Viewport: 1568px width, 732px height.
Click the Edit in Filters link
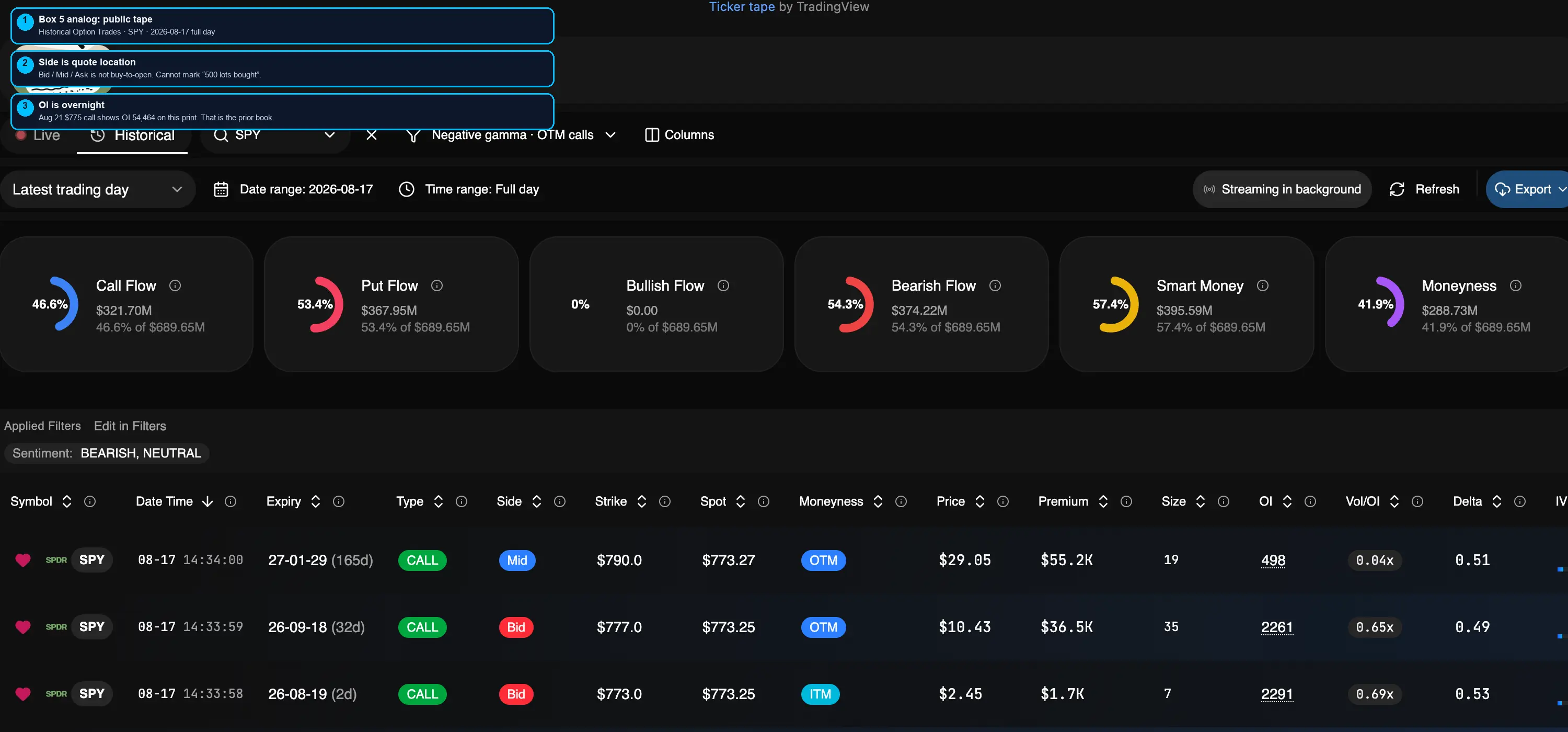[x=130, y=426]
